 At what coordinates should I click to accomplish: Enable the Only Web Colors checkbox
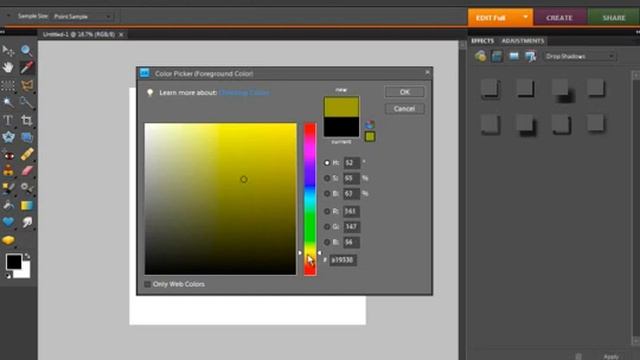click(147, 284)
